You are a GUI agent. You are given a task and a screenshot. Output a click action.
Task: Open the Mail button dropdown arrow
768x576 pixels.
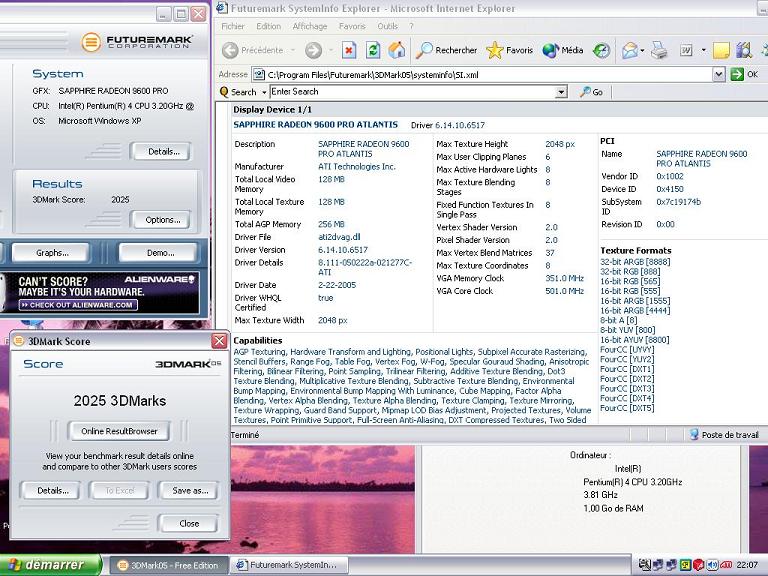coord(642,50)
